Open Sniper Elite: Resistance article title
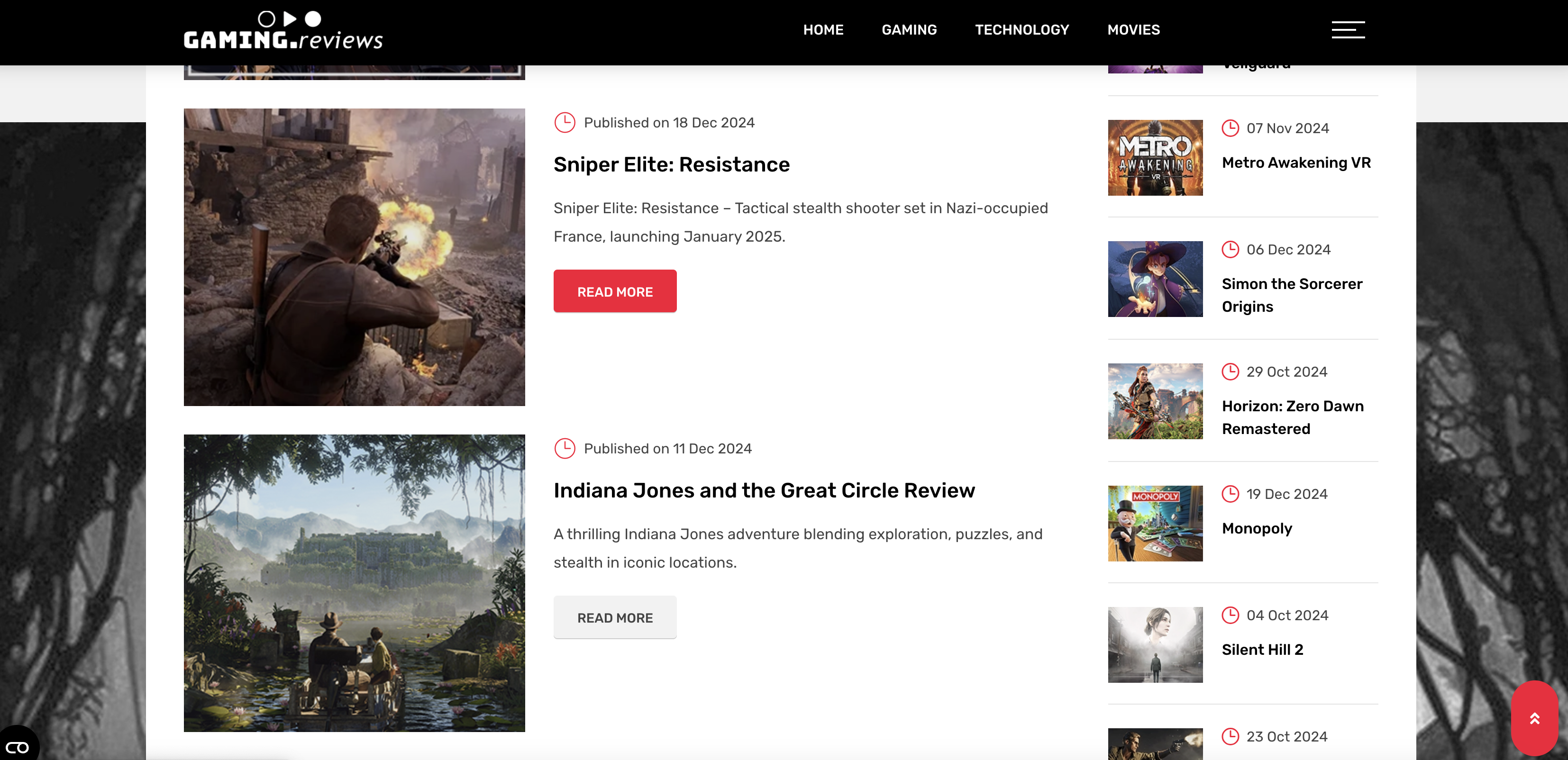 click(x=671, y=164)
